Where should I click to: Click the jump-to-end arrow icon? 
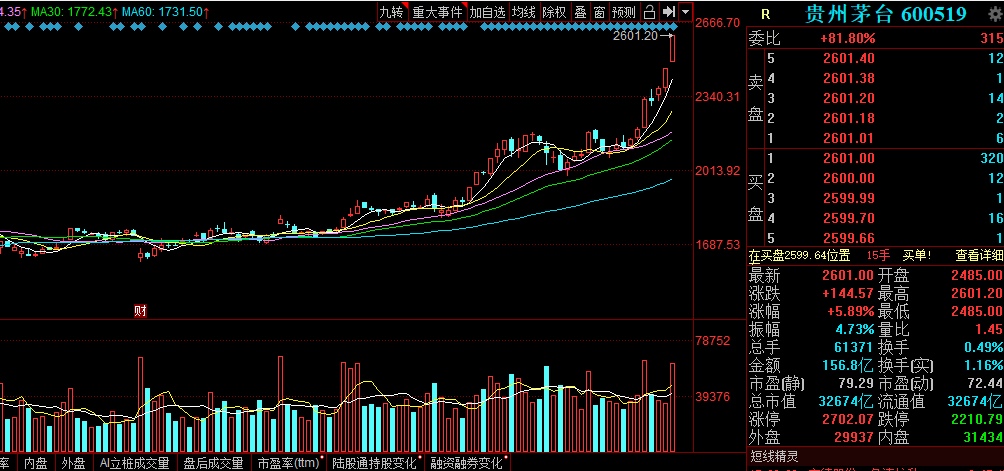point(668,12)
